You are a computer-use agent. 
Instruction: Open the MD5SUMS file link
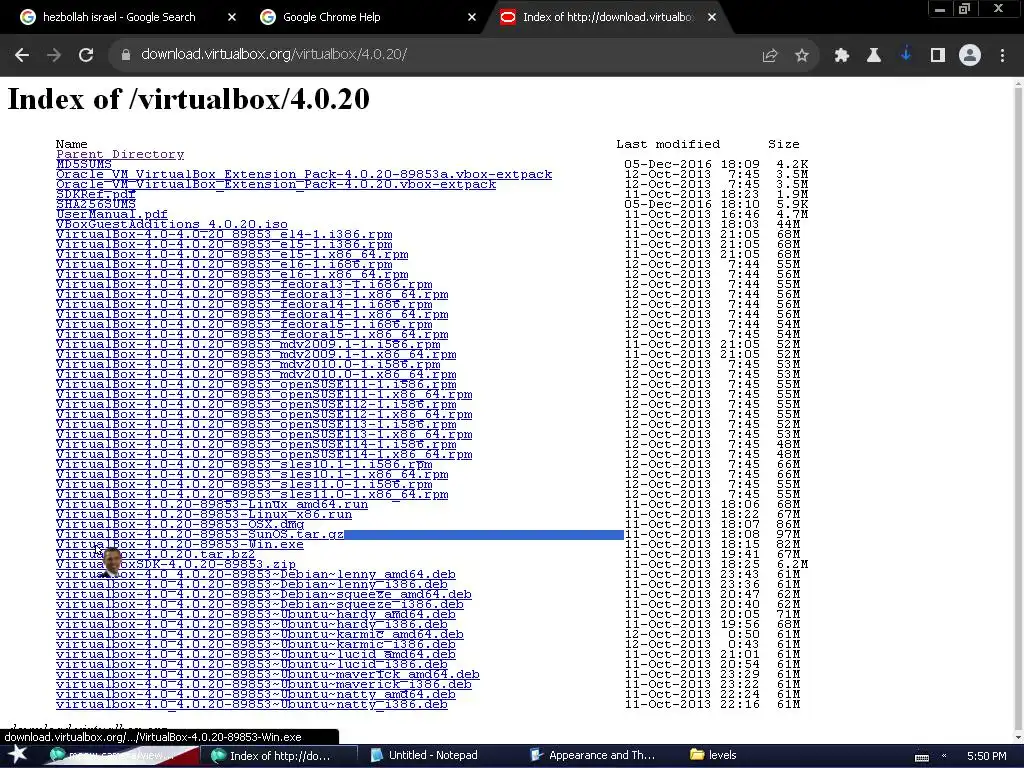pos(84,165)
